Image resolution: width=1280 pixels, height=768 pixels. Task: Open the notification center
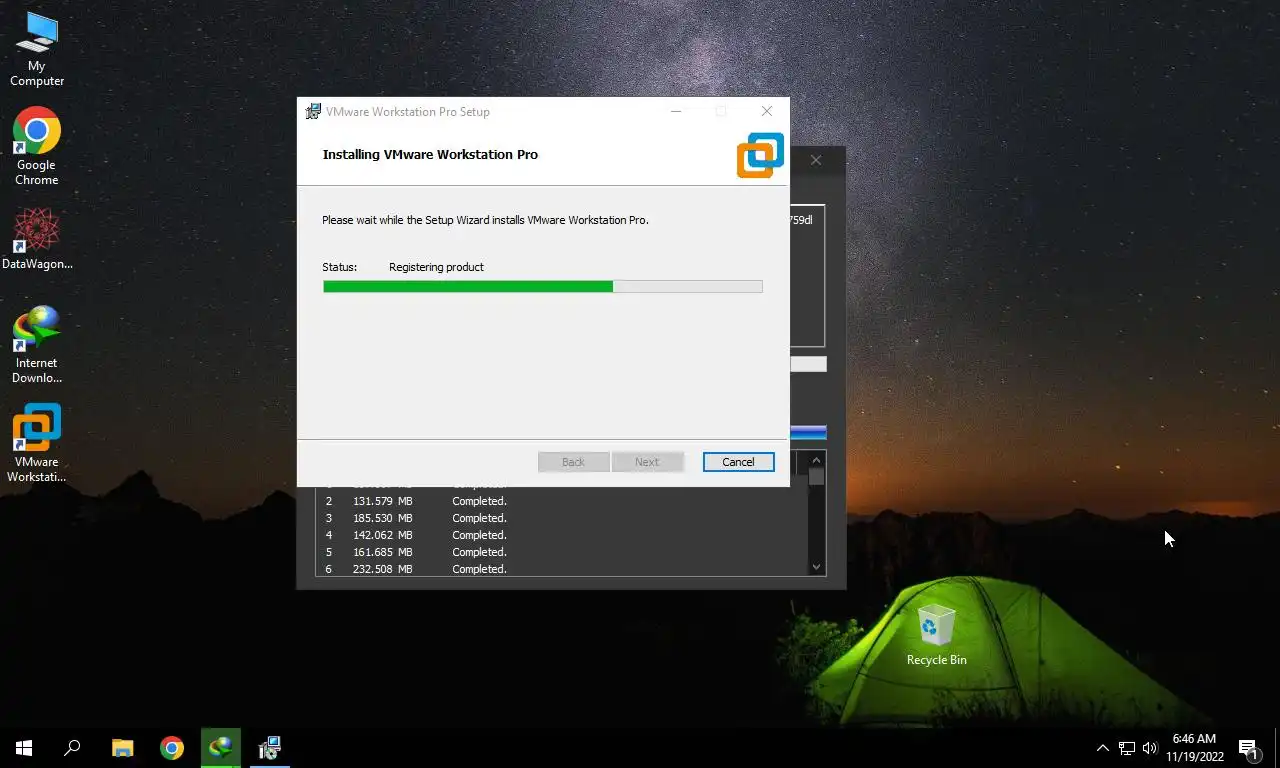pyautogui.click(x=1248, y=748)
